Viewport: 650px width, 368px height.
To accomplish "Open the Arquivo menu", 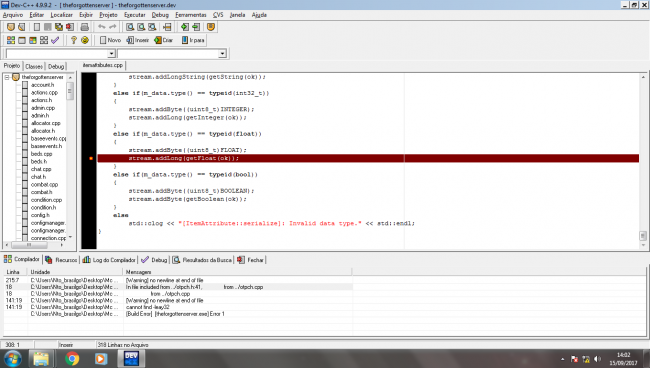I will pyautogui.click(x=13, y=15).
